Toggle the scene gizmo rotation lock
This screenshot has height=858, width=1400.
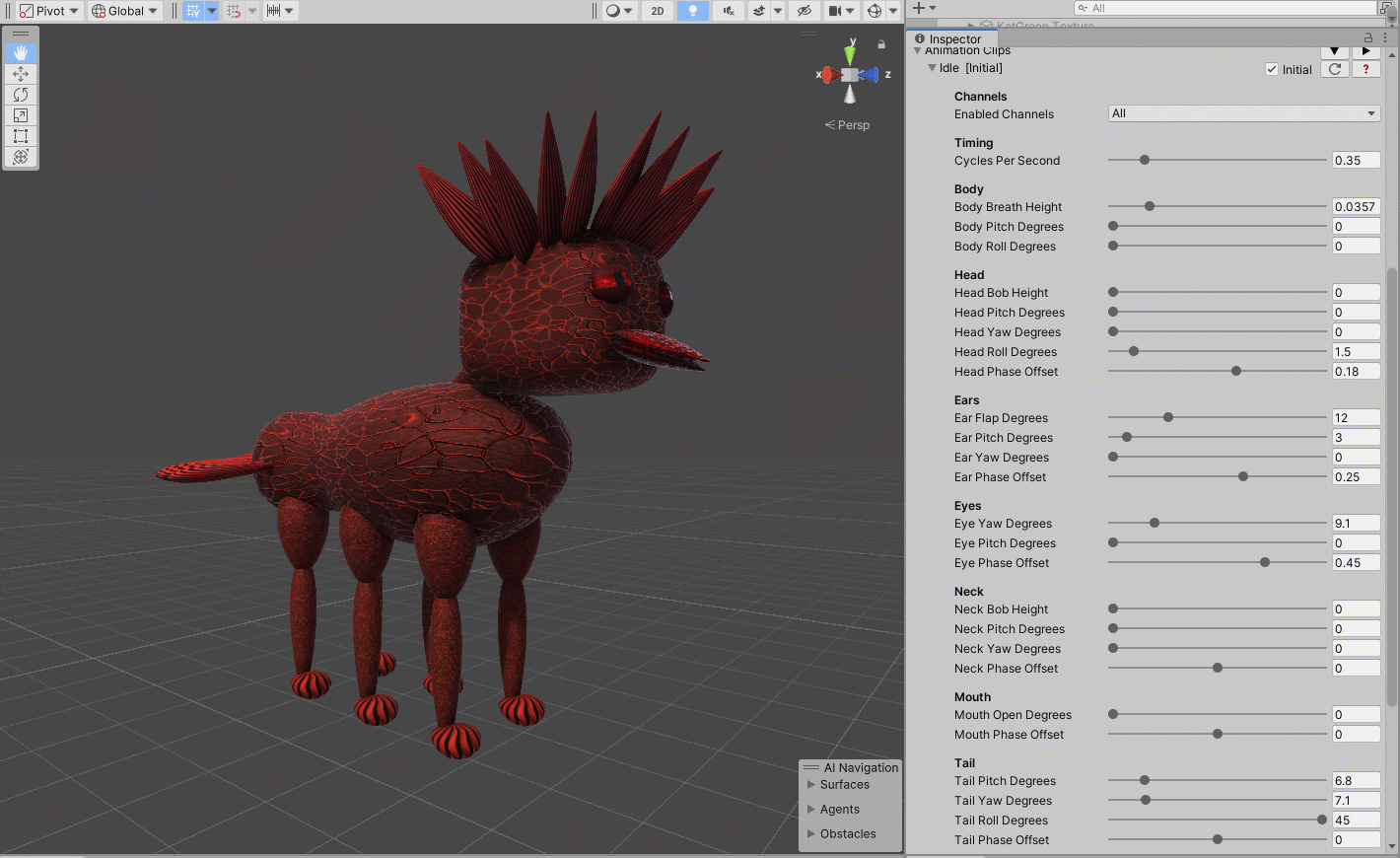pyautogui.click(x=881, y=44)
